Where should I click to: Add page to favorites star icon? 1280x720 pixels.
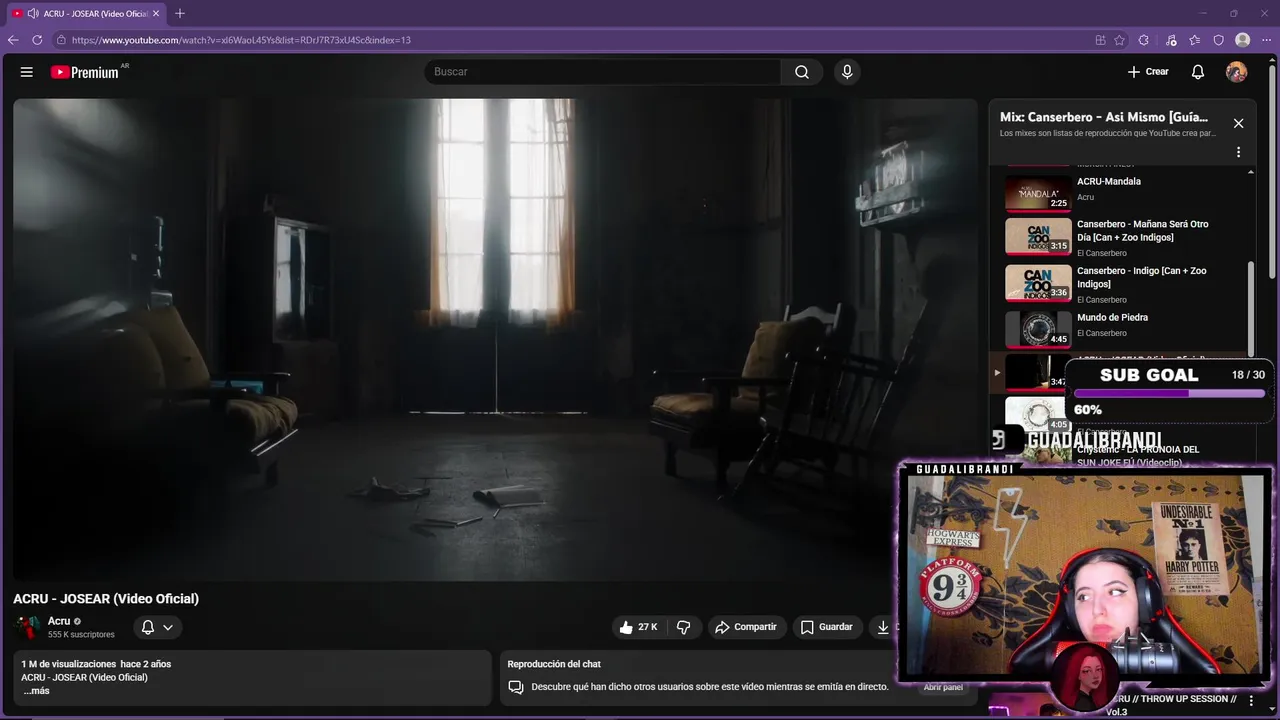pyautogui.click(x=1120, y=40)
